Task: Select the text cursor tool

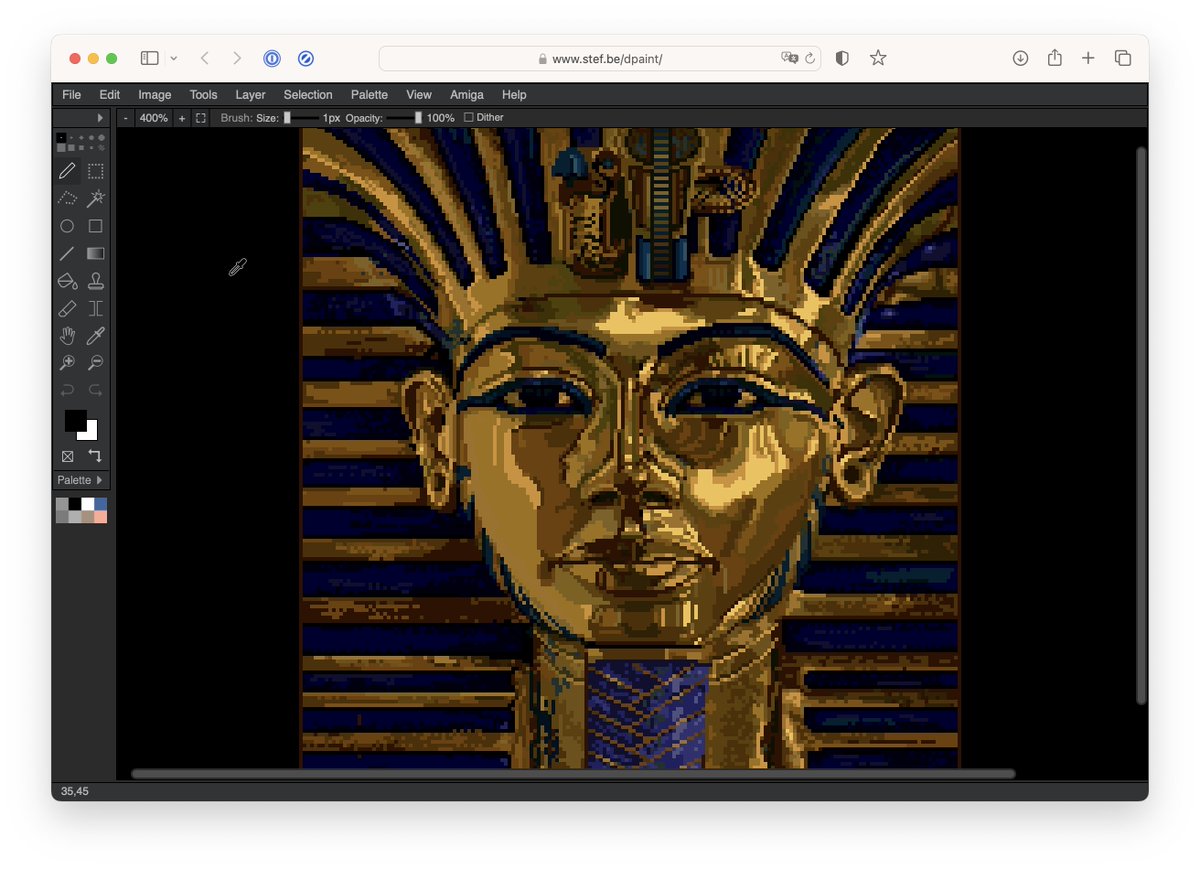Action: 95,308
